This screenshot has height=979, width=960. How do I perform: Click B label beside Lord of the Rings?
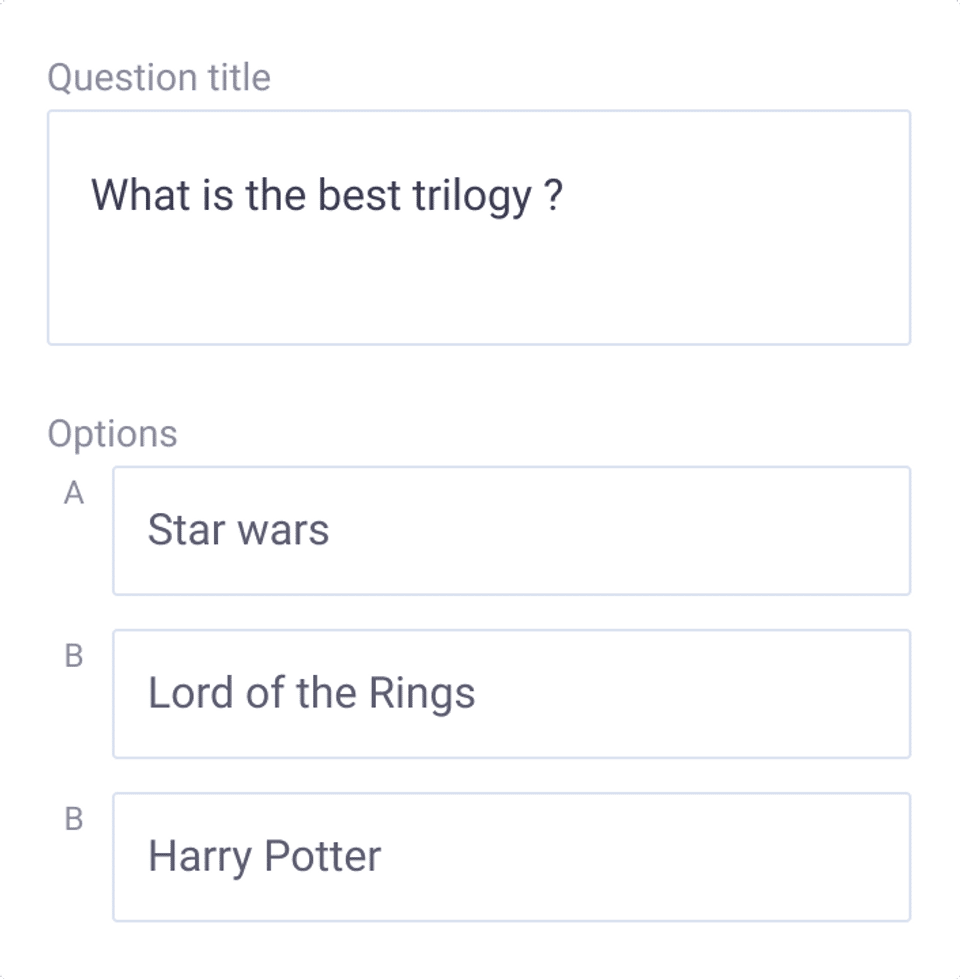coord(73,657)
